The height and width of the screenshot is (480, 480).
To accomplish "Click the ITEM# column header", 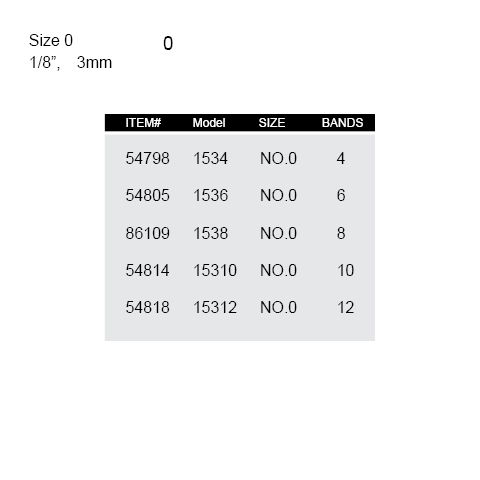I will 143,123.
